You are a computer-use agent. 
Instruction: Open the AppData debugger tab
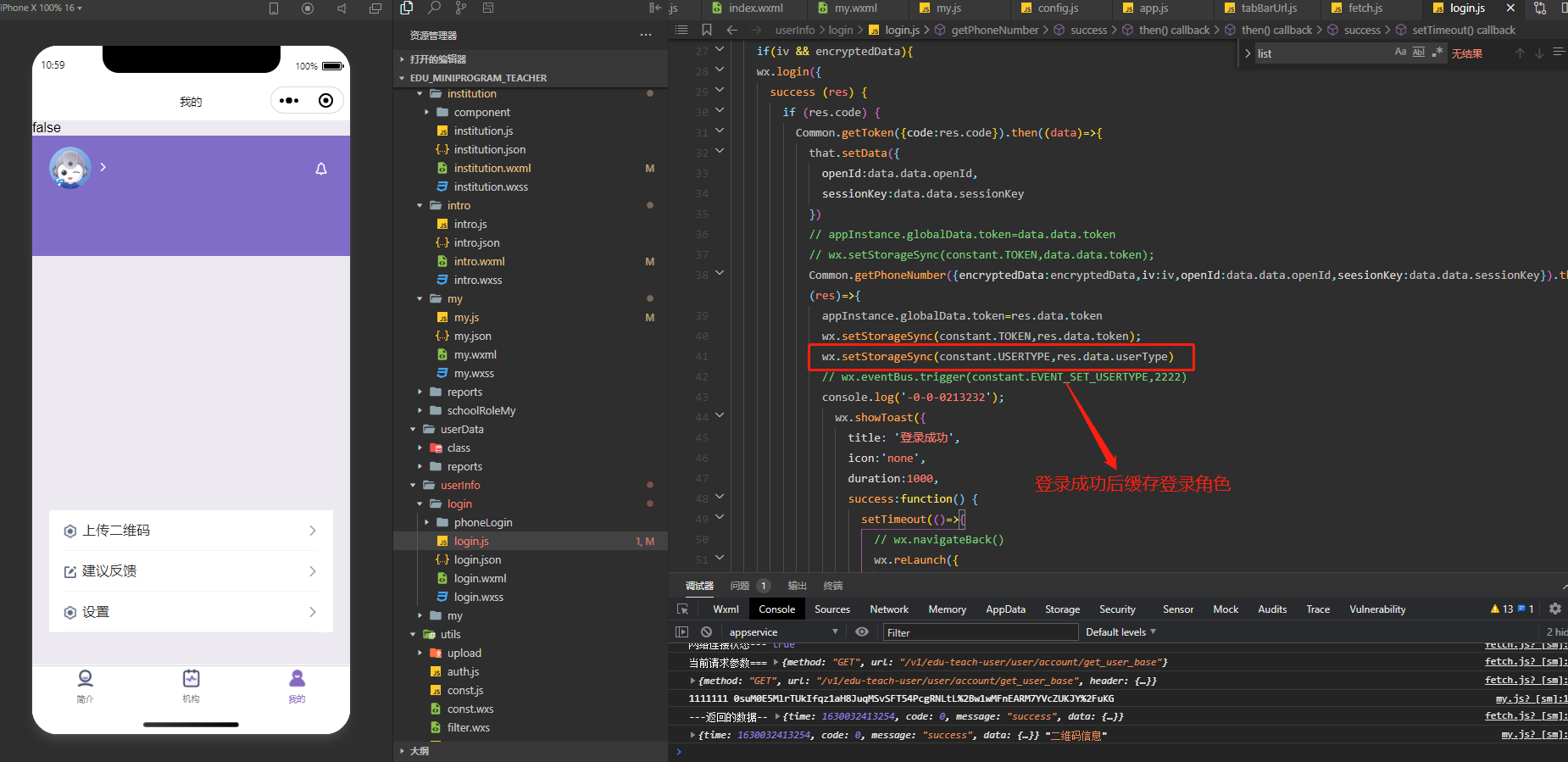[x=1005, y=609]
